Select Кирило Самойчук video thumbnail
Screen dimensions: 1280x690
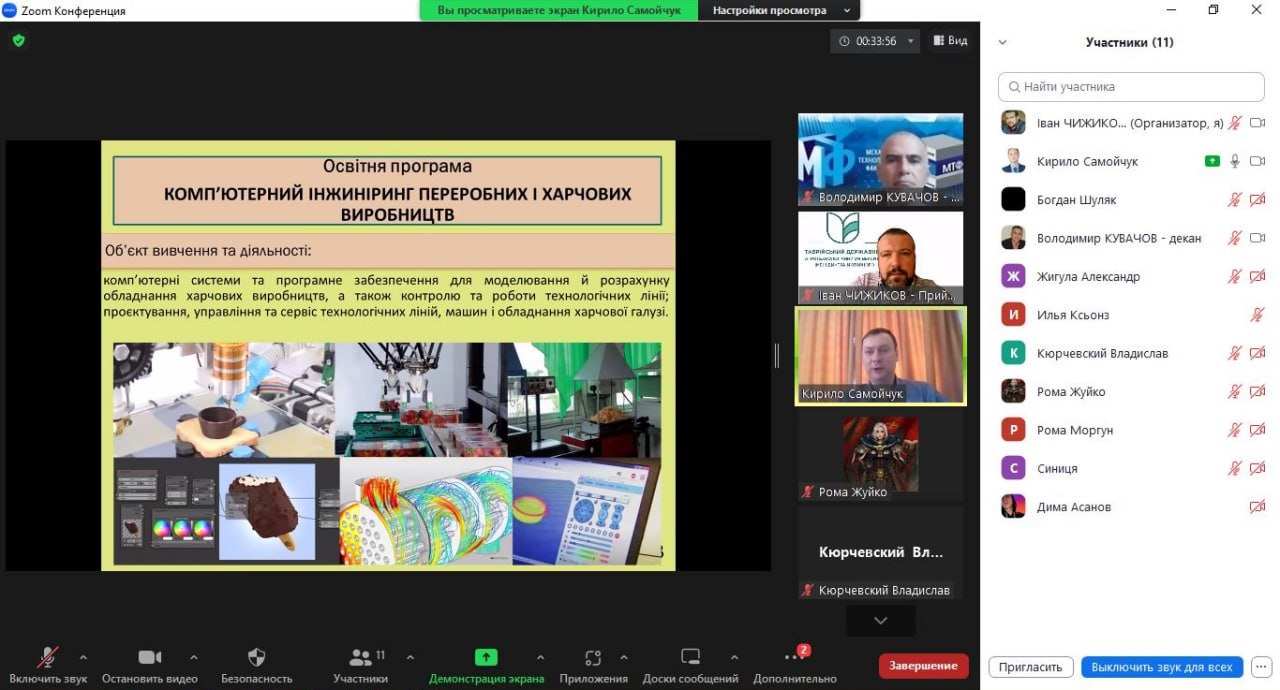881,356
